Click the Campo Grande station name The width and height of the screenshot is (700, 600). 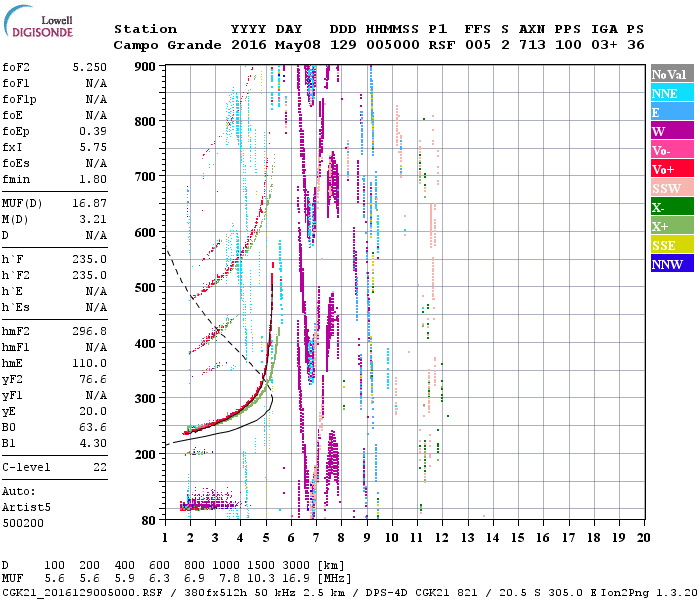(167, 45)
